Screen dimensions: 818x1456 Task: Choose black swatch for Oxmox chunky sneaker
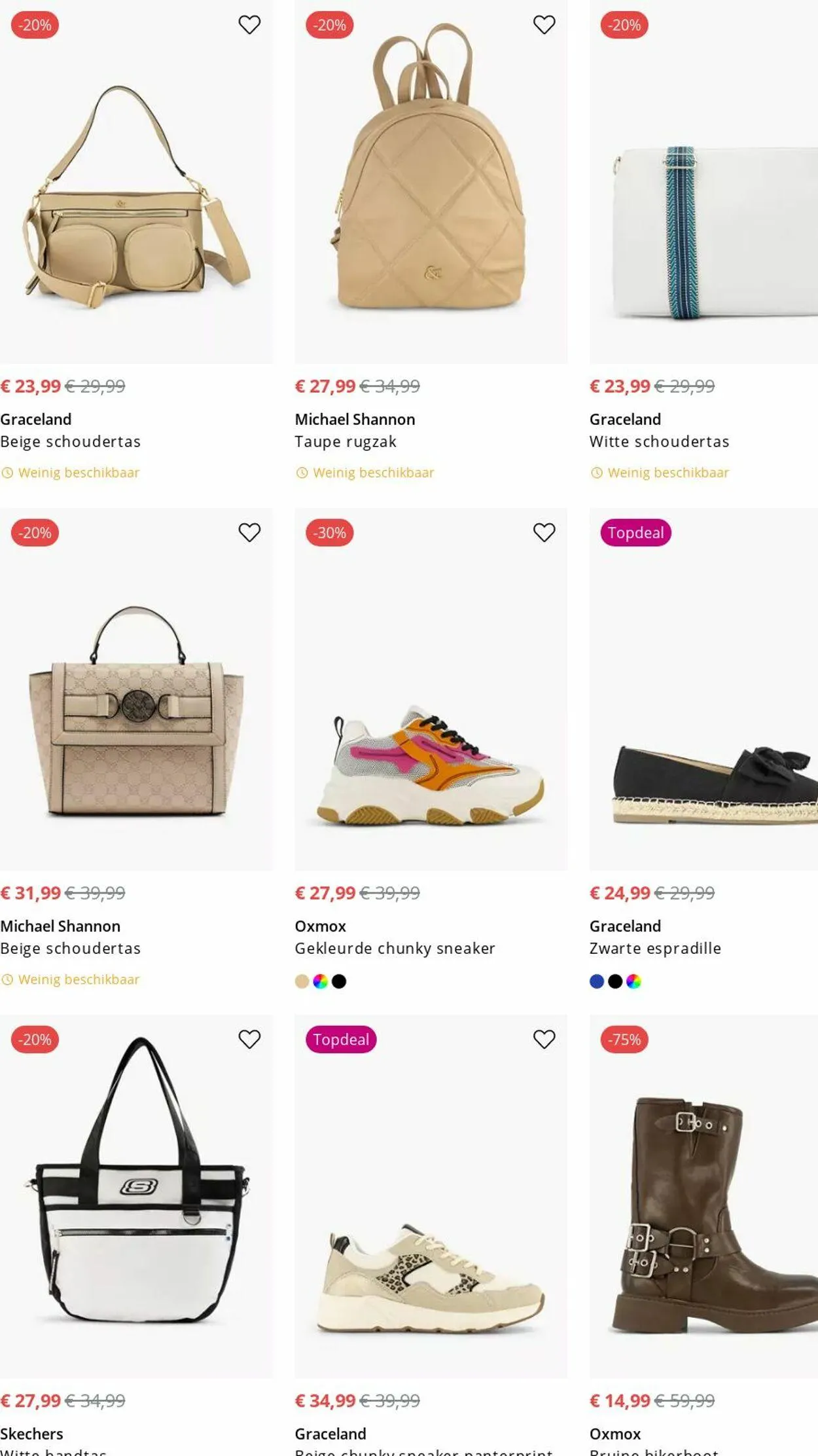pos(339,981)
